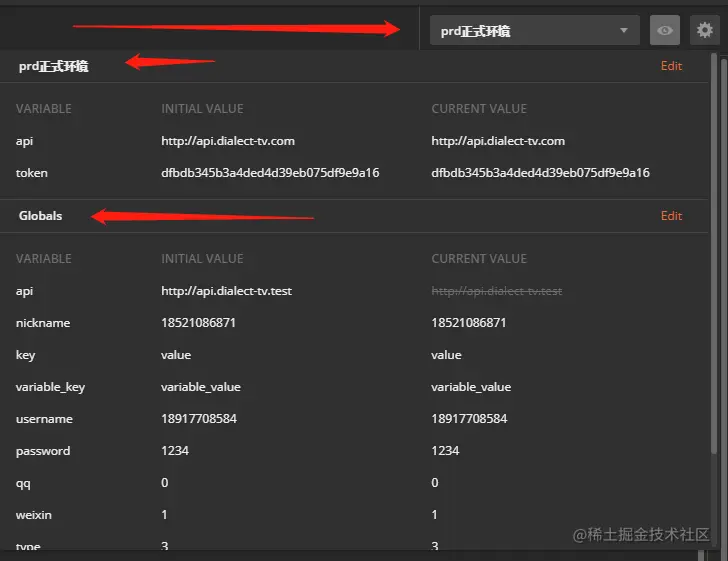Viewport: 728px width, 561px height.
Task: Click current value http://api.dialect-tv.com
Action: (x=498, y=141)
